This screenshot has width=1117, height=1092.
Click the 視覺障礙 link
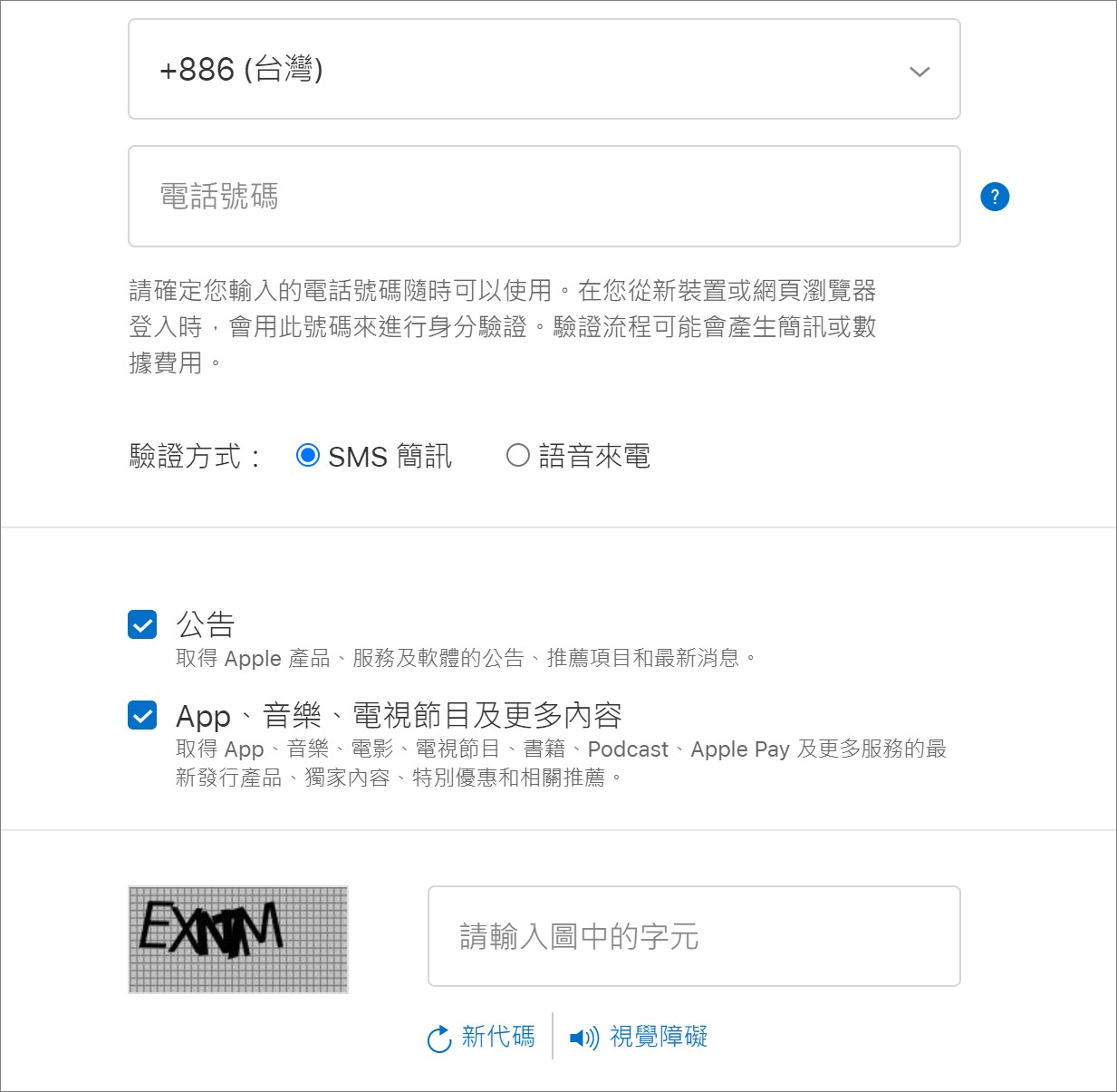click(x=659, y=1036)
